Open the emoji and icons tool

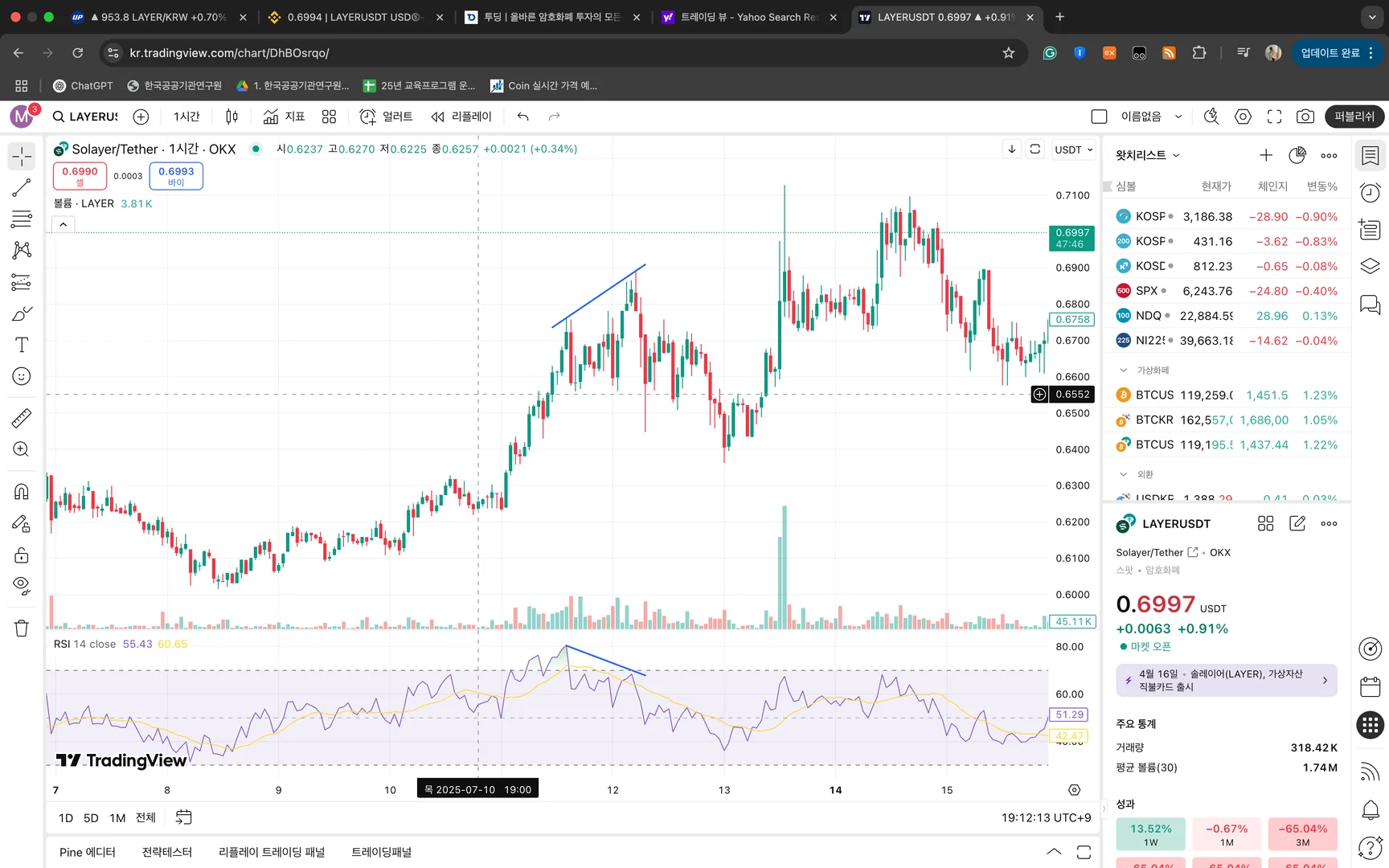[22, 376]
